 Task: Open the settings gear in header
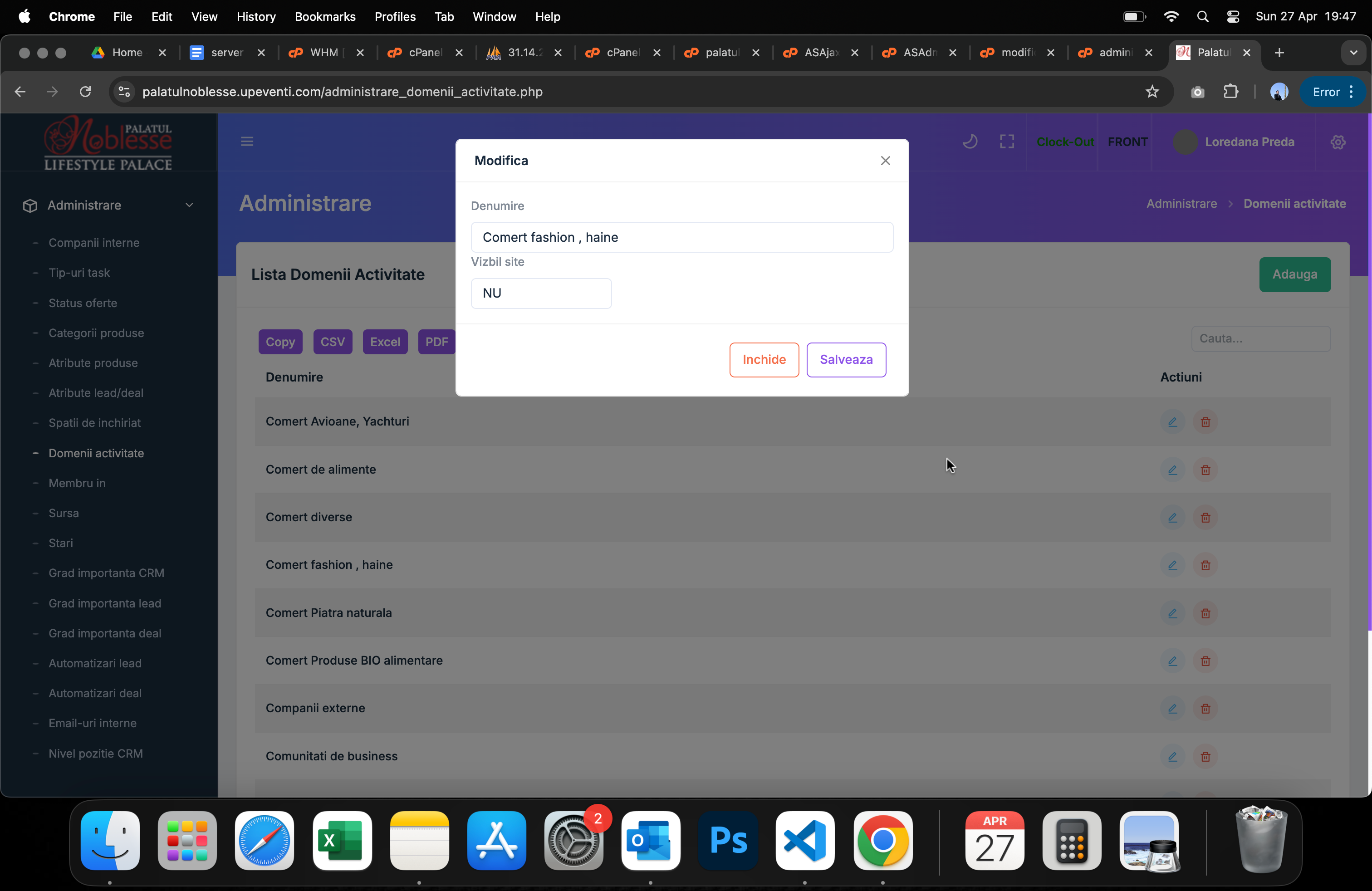click(x=1338, y=142)
